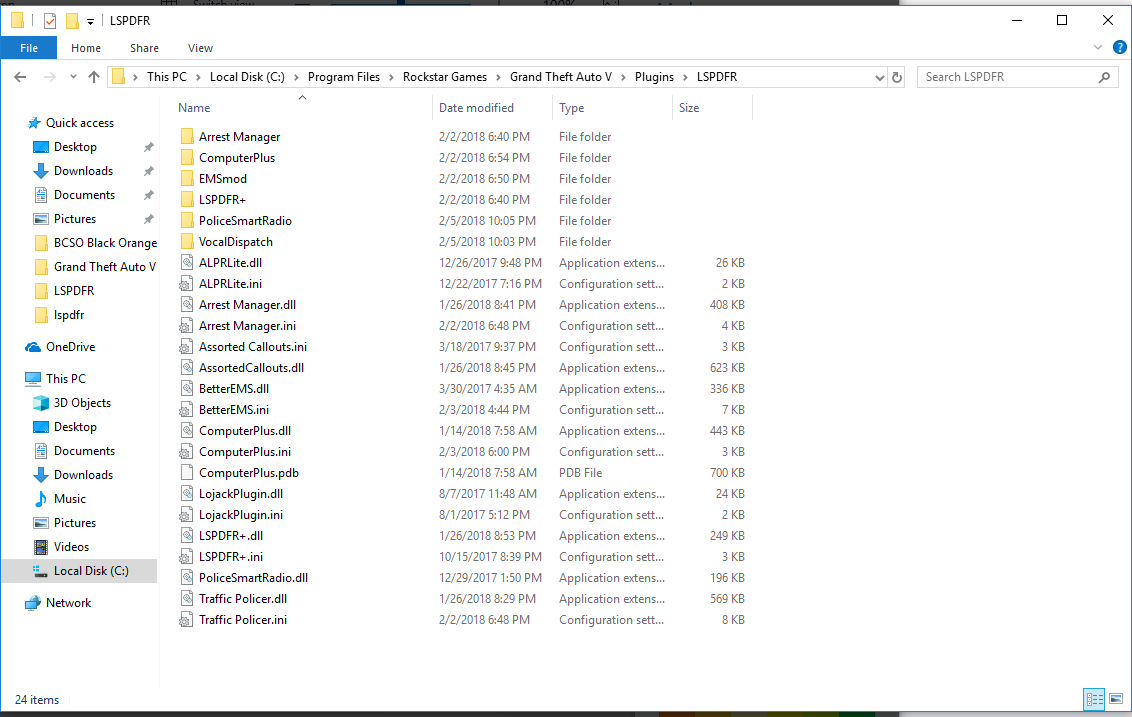Go back with the Back arrow
The image size is (1132, 717).
click(20, 77)
